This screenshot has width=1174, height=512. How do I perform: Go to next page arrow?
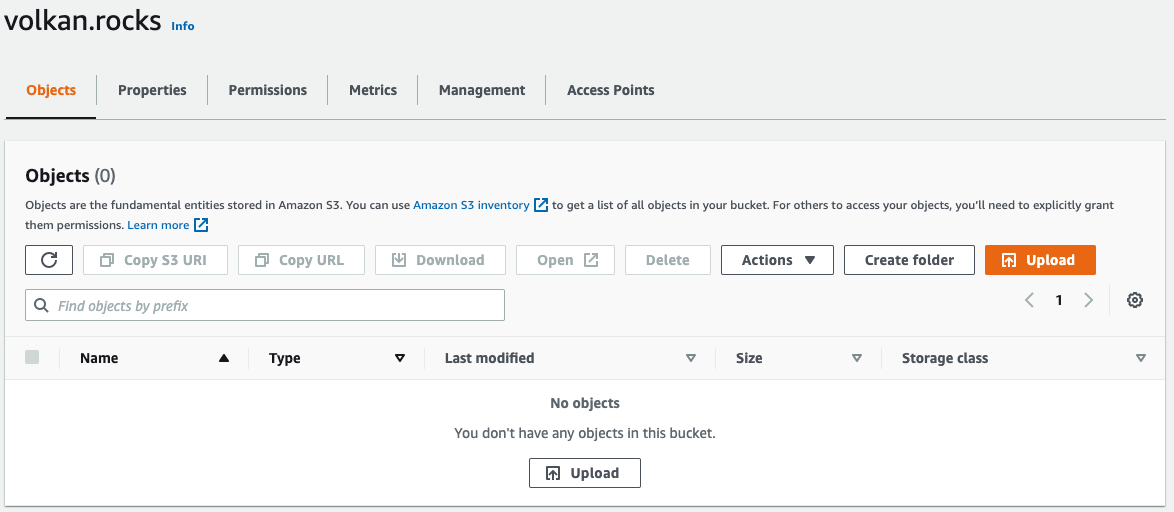click(x=1089, y=300)
